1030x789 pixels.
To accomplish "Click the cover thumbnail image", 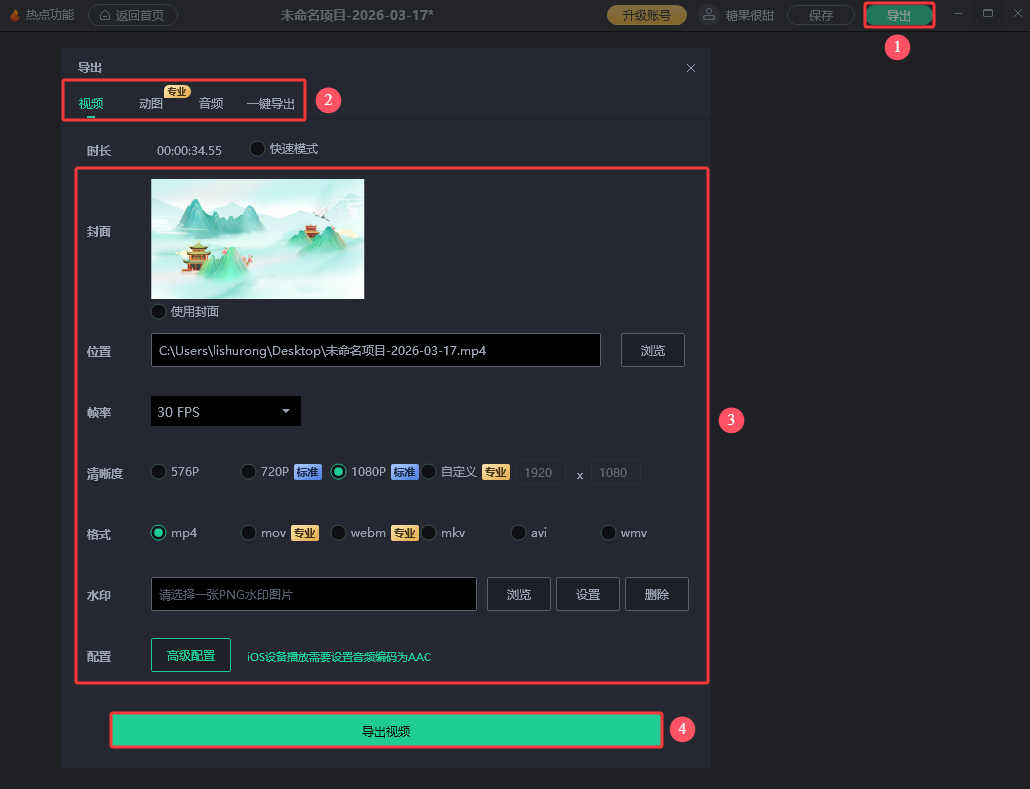I will [257, 238].
